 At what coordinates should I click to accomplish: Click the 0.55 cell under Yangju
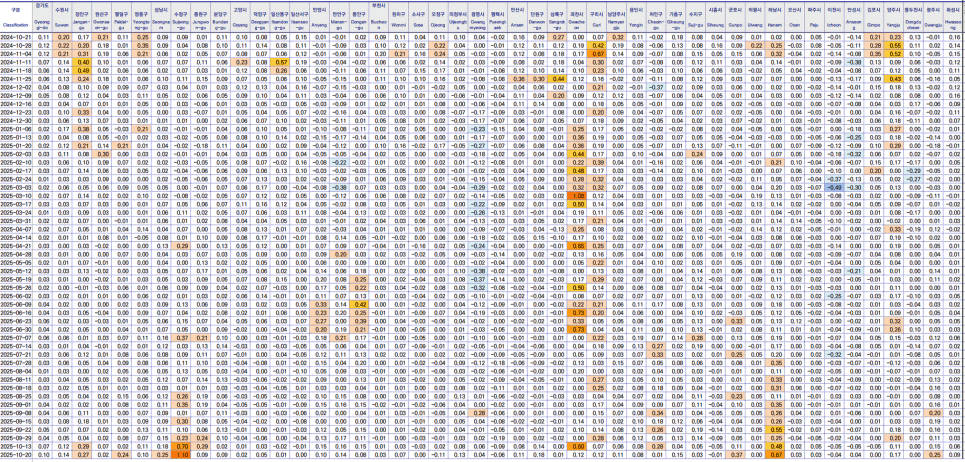[894, 46]
